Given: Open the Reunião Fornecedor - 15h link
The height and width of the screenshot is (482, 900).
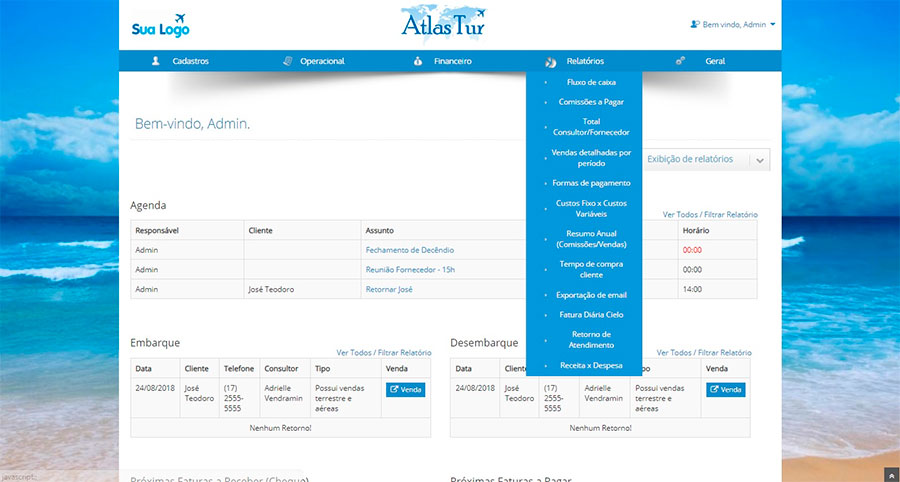Looking at the screenshot, I should tap(410, 270).
